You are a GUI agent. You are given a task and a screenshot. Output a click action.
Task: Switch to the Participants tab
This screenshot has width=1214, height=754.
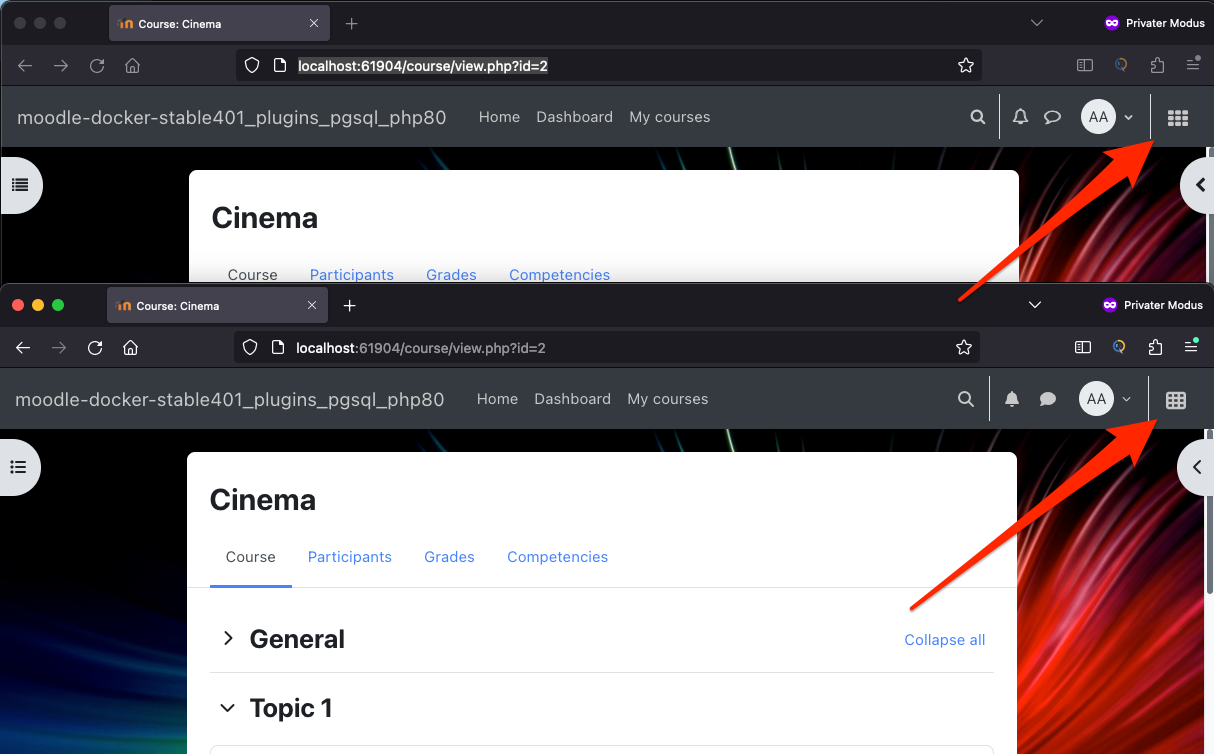[x=350, y=557]
